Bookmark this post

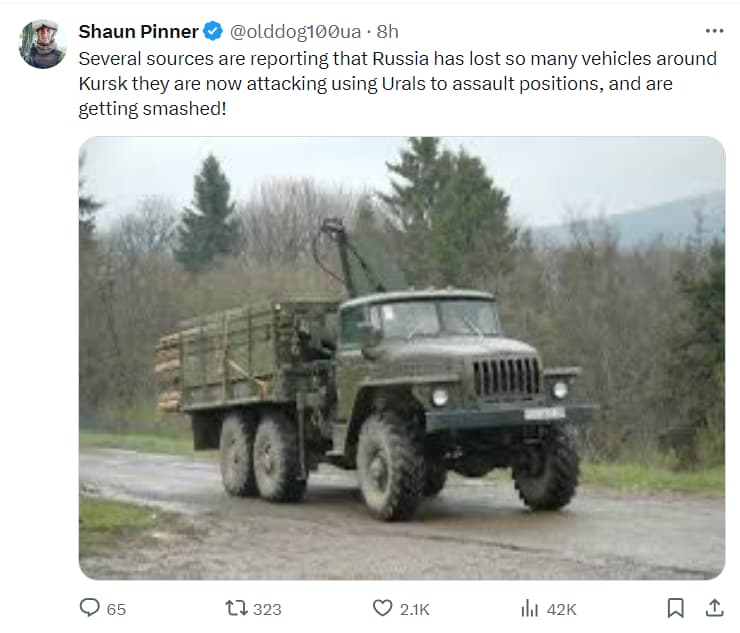[x=675, y=608]
